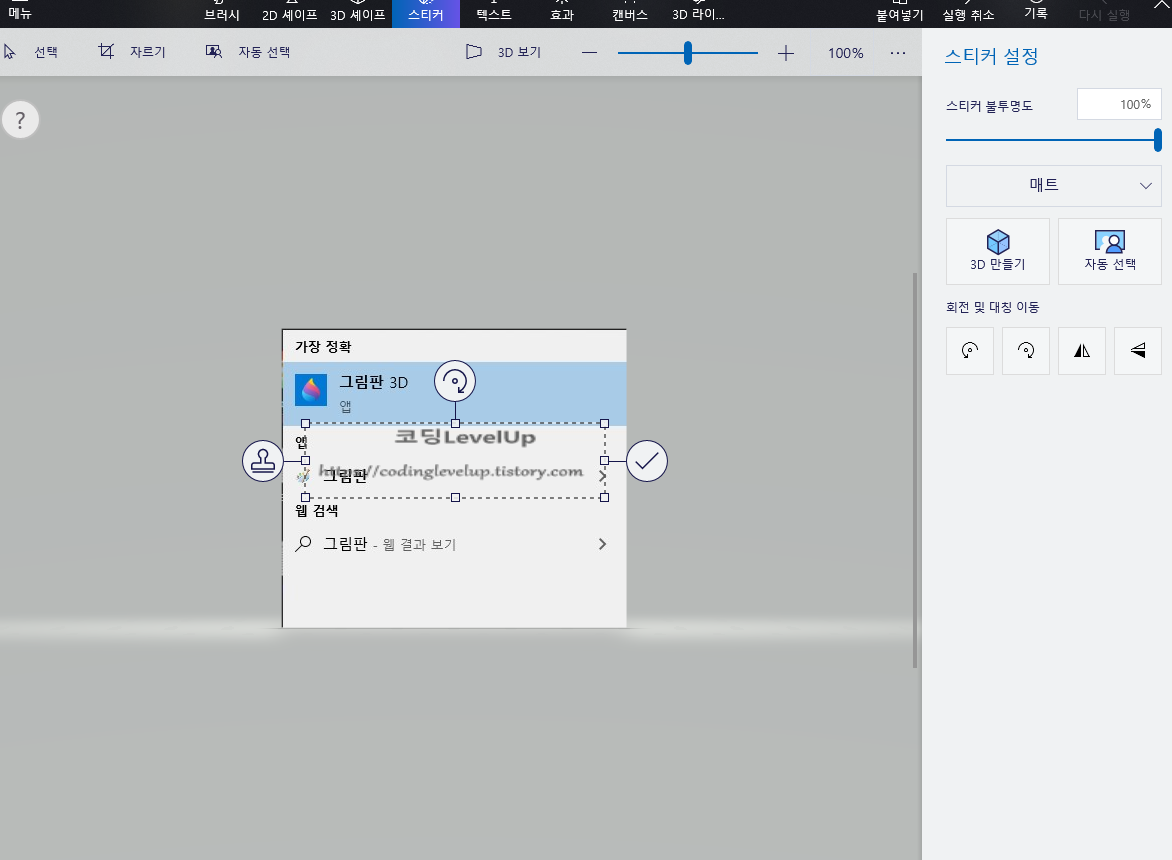Flip the sticker horizontally
This screenshot has height=860, width=1172.
[x=1082, y=350]
